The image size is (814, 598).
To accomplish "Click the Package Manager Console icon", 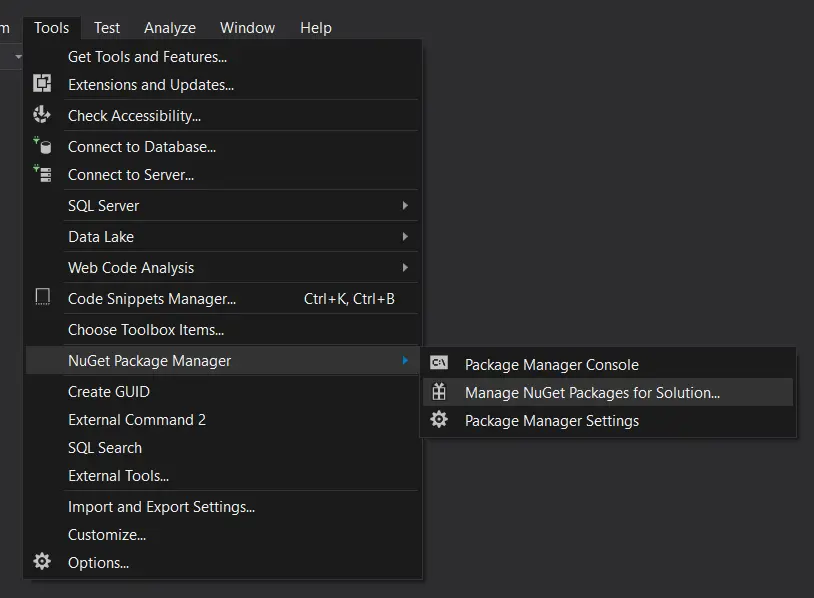I will click(x=439, y=364).
